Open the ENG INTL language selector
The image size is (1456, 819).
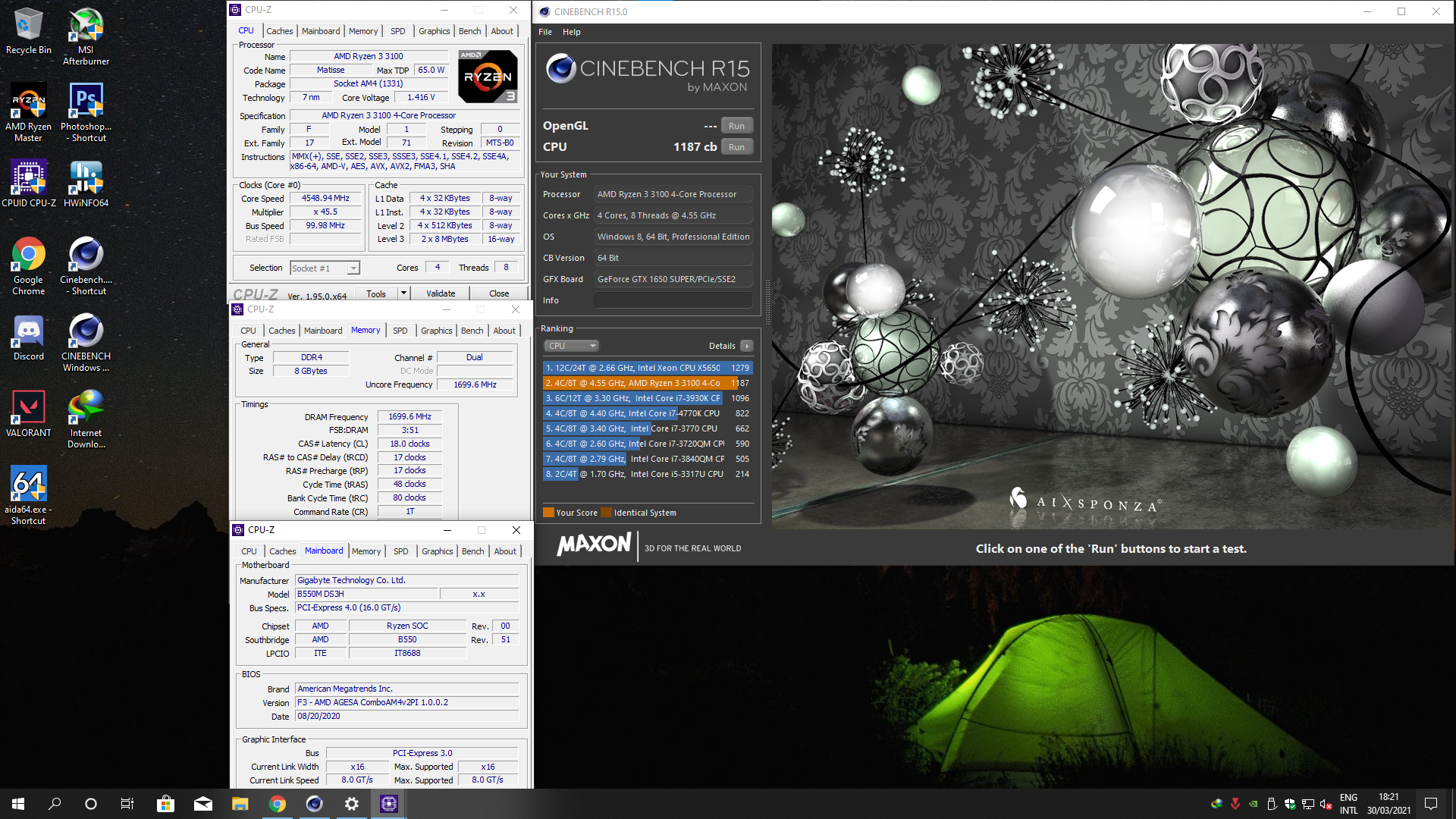(1348, 804)
